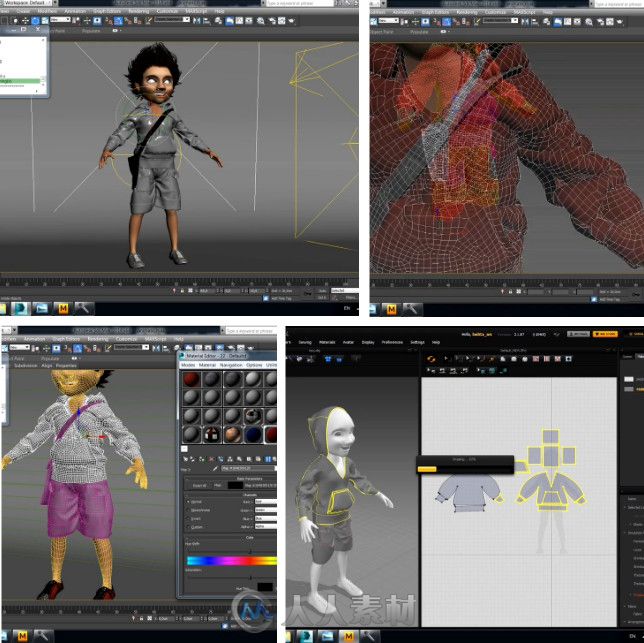Select the Move tool in top-left 3ds Max toolbar
The height and width of the screenshot is (643, 644).
click(x=25, y=21)
